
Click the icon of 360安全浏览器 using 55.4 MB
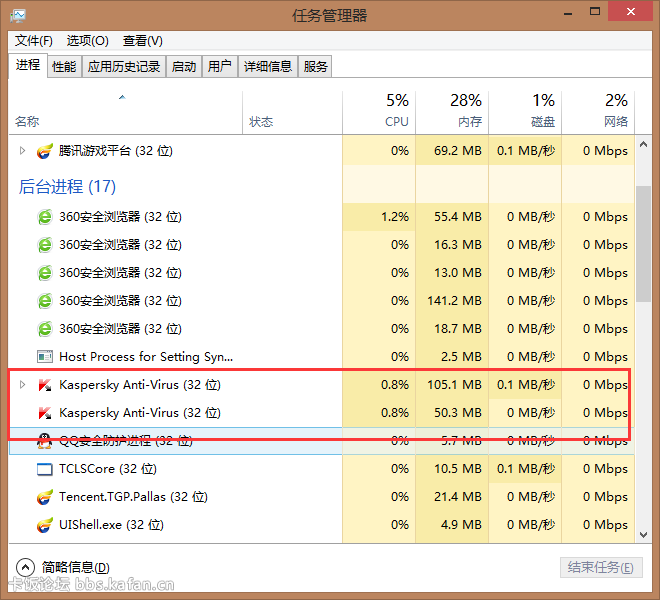click(x=45, y=217)
